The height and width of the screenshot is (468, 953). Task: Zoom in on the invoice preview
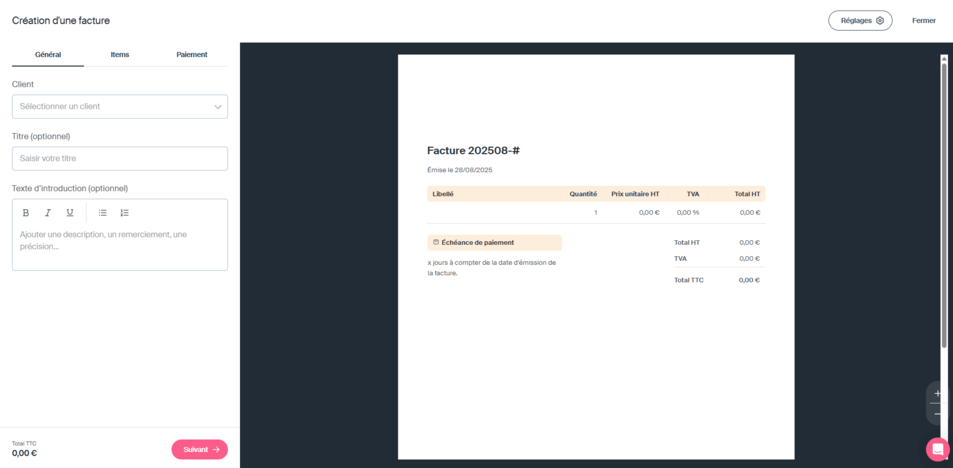pos(937,393)
